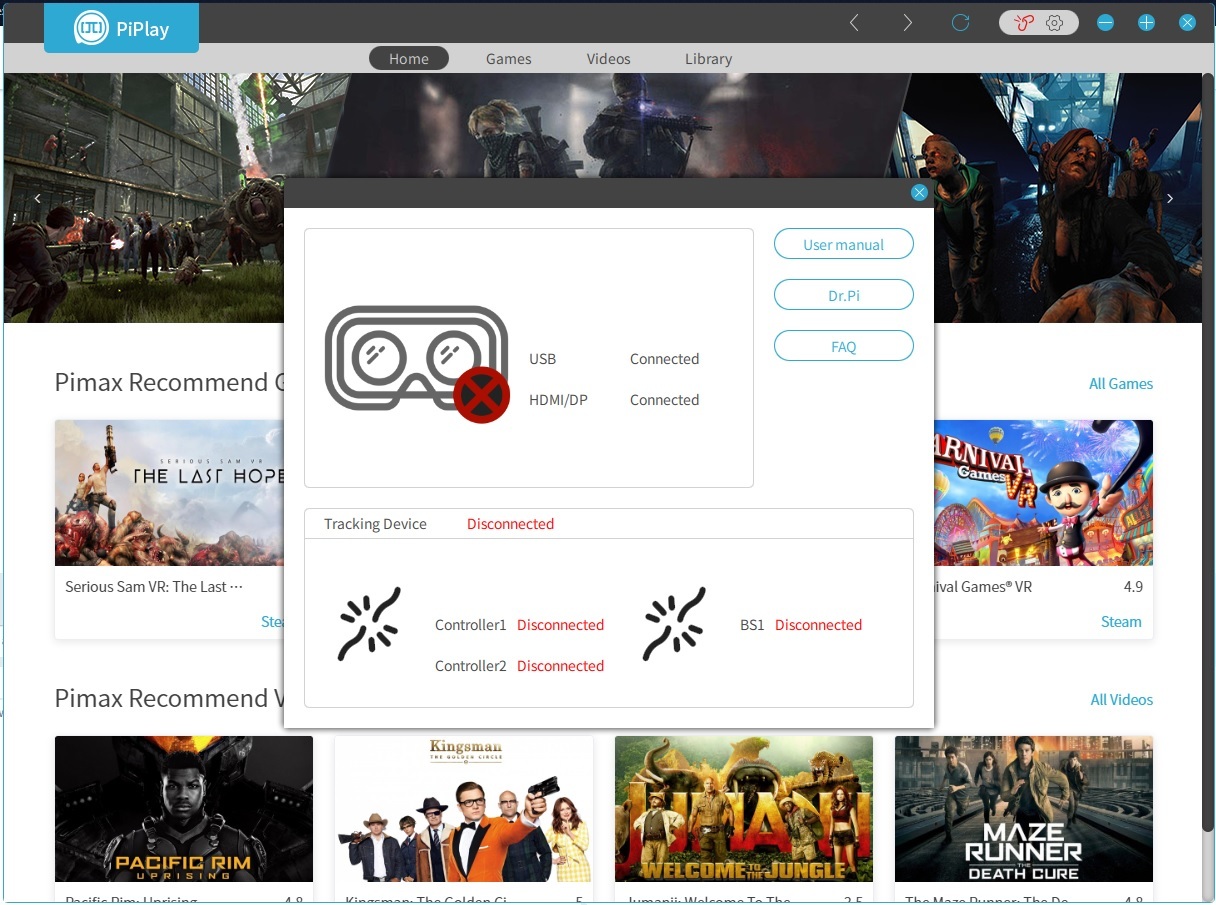
Task: Click the Connected status next to USB
Action: point(664,359)
